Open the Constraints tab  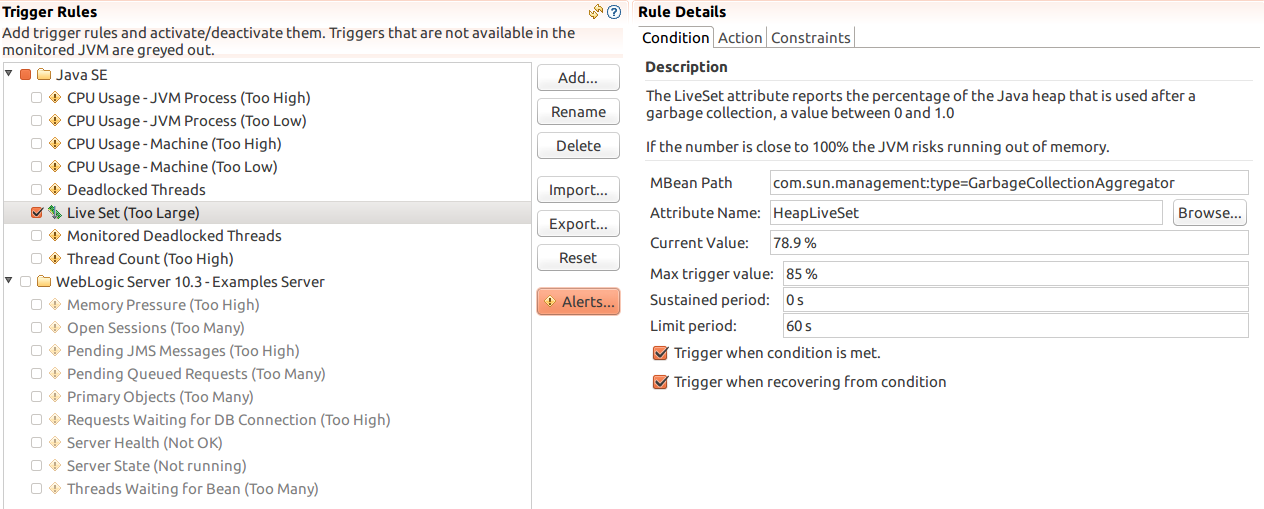(811, 38)
